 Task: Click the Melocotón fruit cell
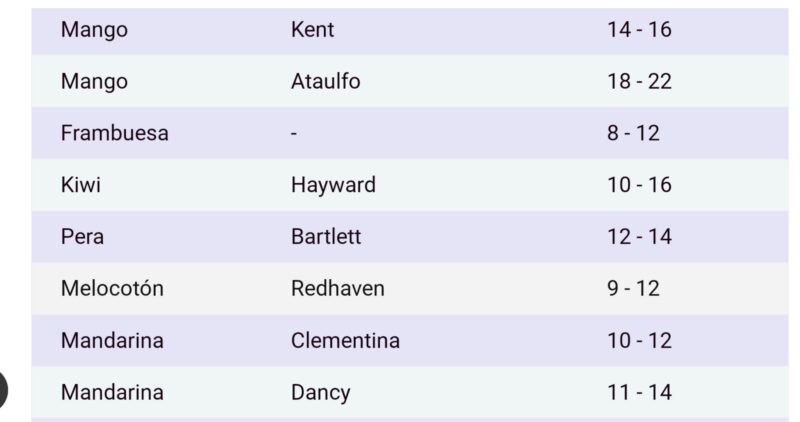pos(112,289)
